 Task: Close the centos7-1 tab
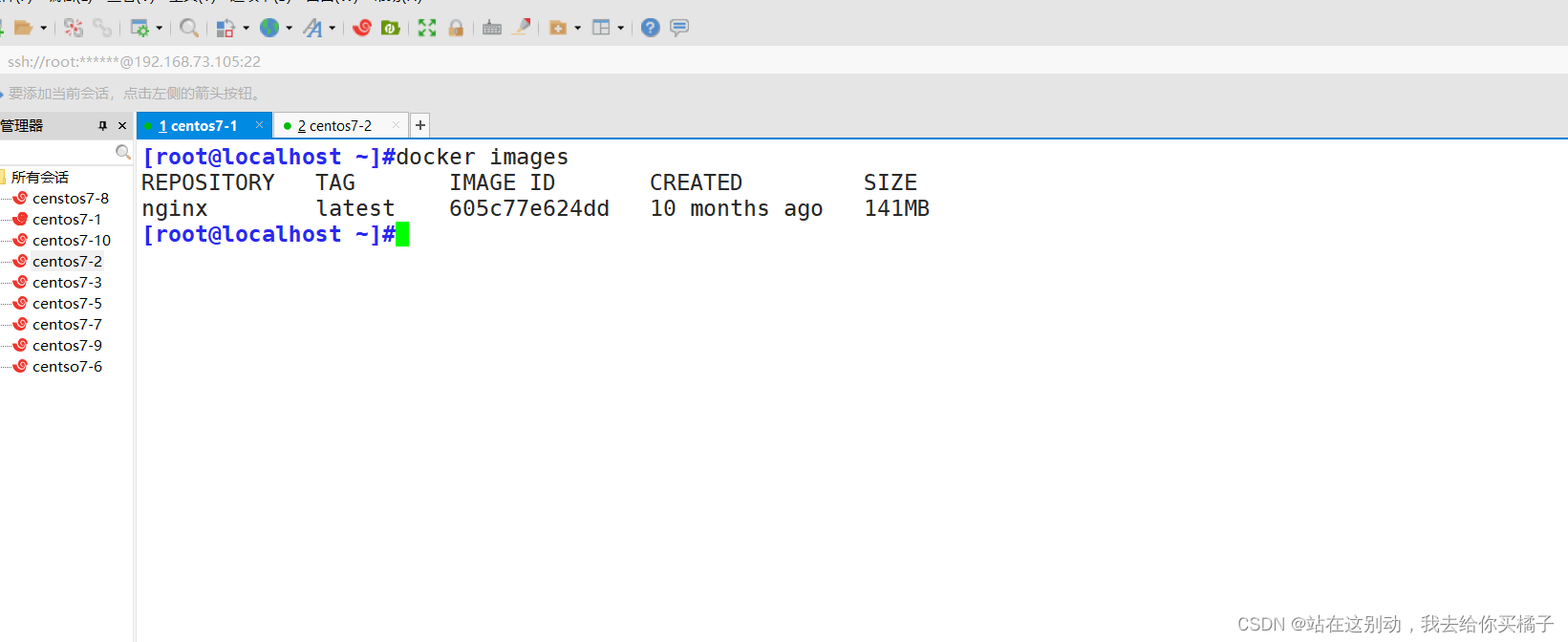click(x=259, y=125)
